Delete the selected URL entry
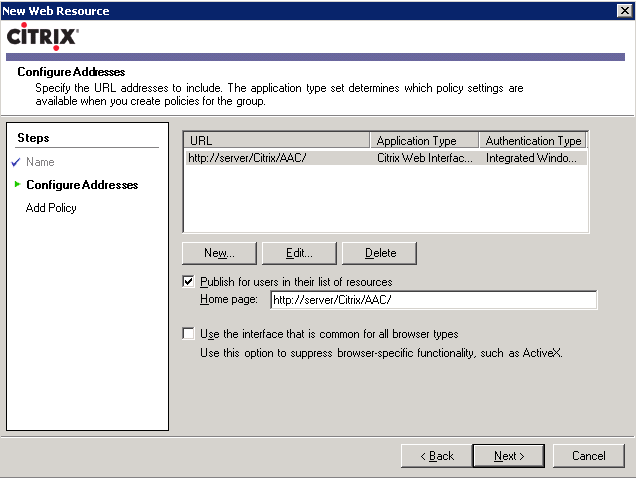This screenshot has width=636, height=478. point(379,253)
